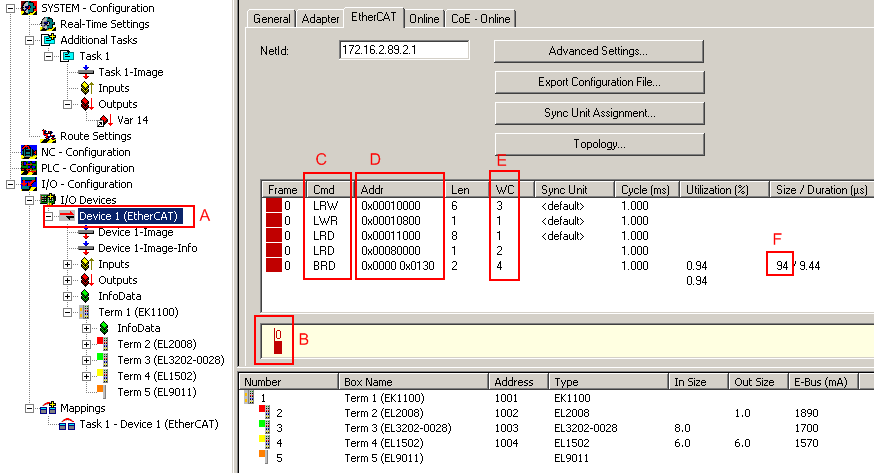Collapse the I/O - Configuration node

pyautogui.click(x=10, y=184)
